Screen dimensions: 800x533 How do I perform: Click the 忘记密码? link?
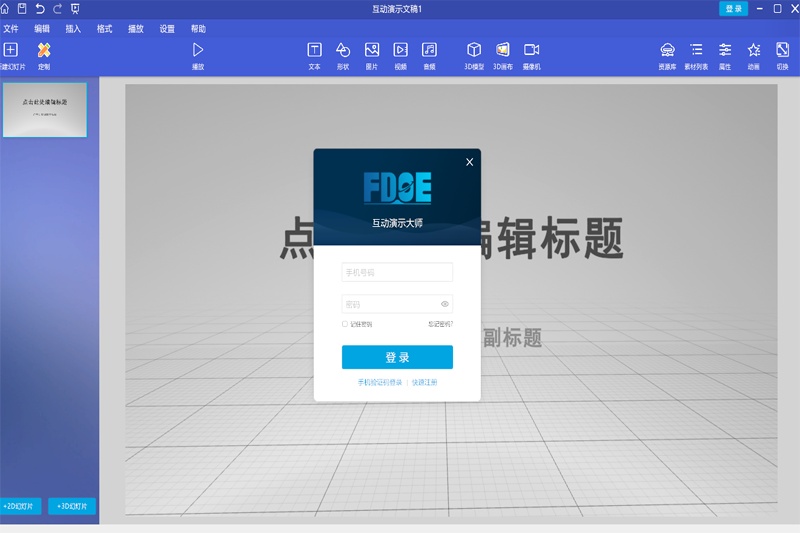pos(440,324)
